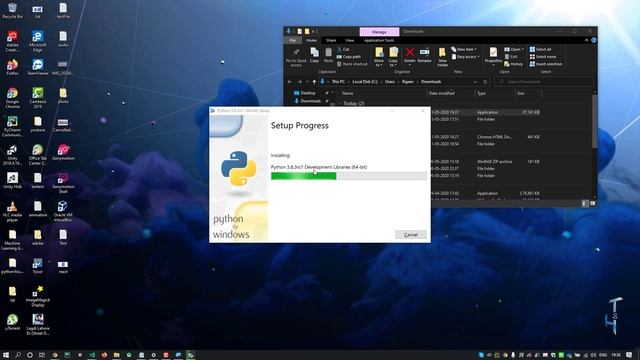Open VLC media player shortcut
The width and height of the screenshot is (640, 360).
[12, 211]
